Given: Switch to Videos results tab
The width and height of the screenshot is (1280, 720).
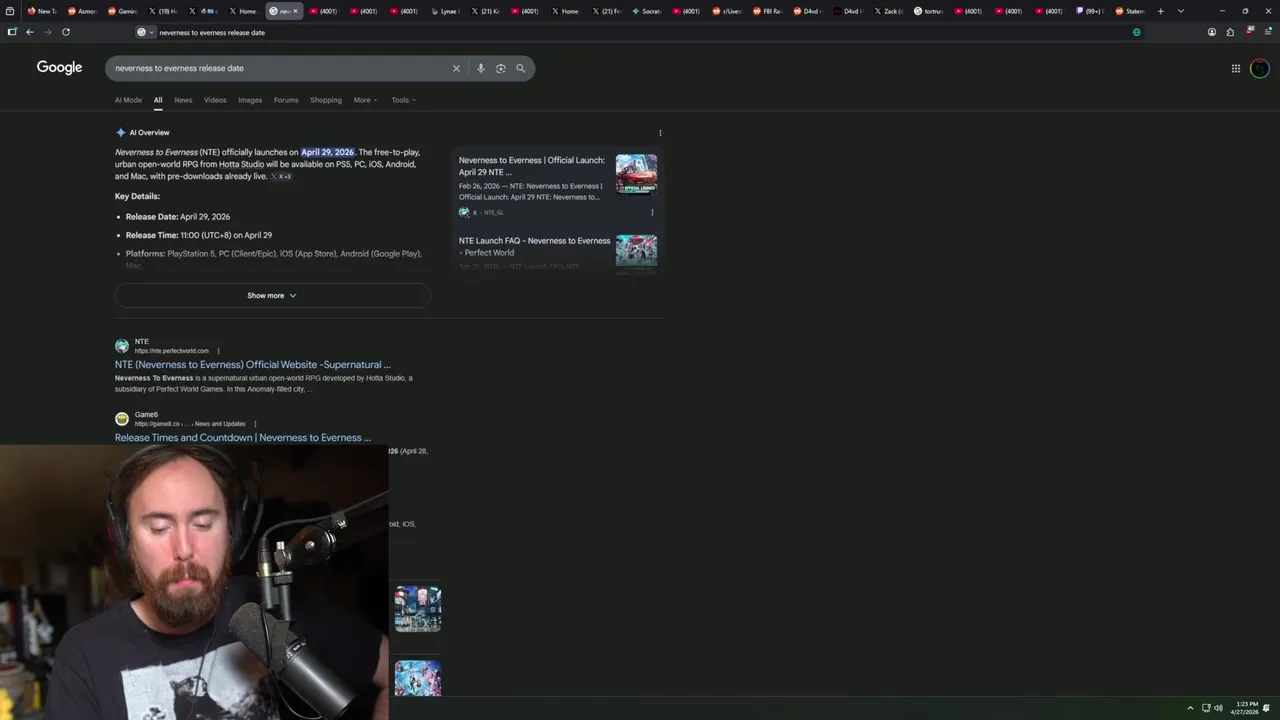Looking at the screenshot, I should [x=215, y=100].
